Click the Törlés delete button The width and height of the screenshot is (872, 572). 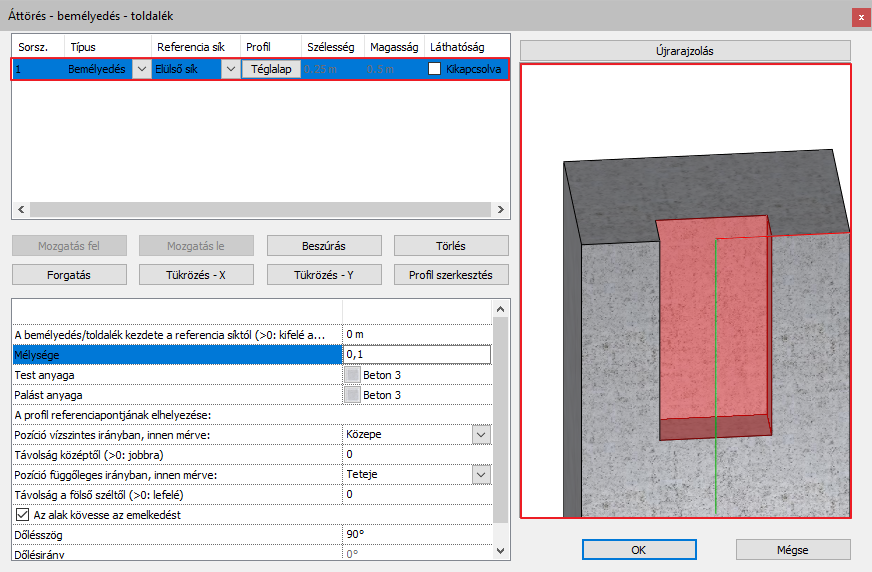[x=451, y=246]
